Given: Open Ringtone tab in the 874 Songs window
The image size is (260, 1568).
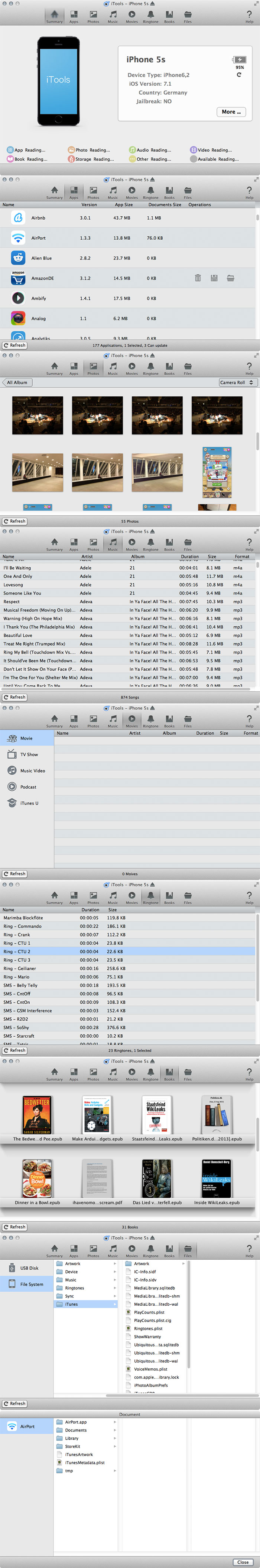Looking at the screenshot, I should tap(150, 545).
